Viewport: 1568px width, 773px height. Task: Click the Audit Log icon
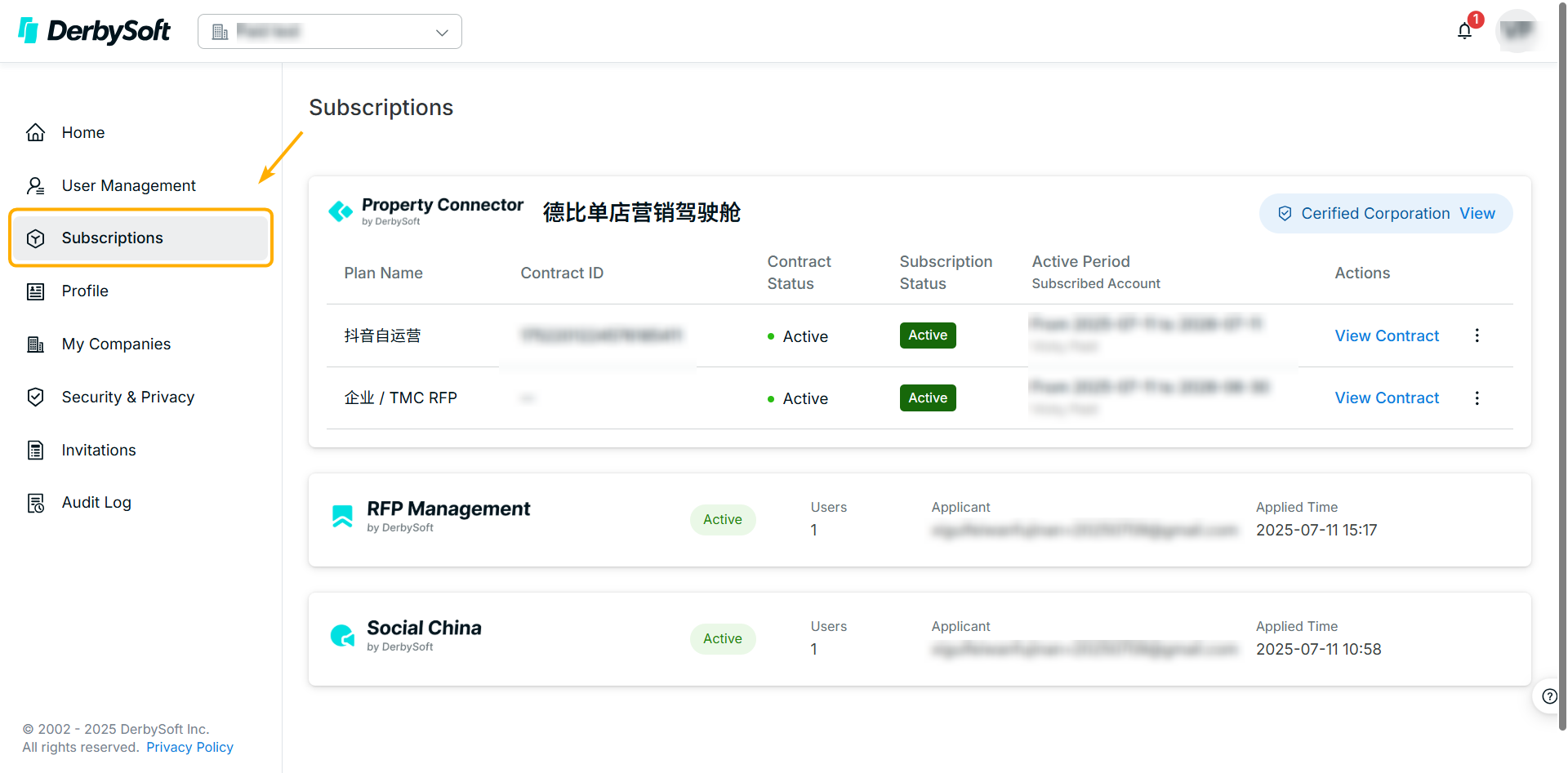[x=36, y=503]
